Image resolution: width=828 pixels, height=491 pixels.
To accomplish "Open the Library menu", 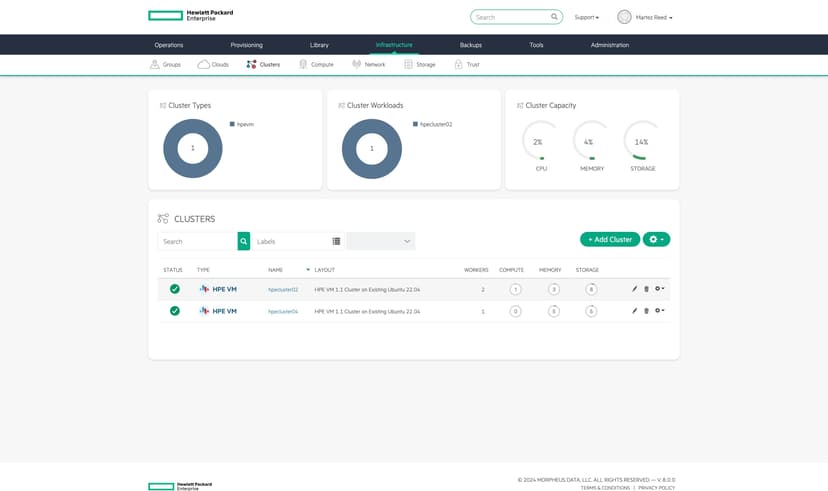I will (x=319, y=45).
